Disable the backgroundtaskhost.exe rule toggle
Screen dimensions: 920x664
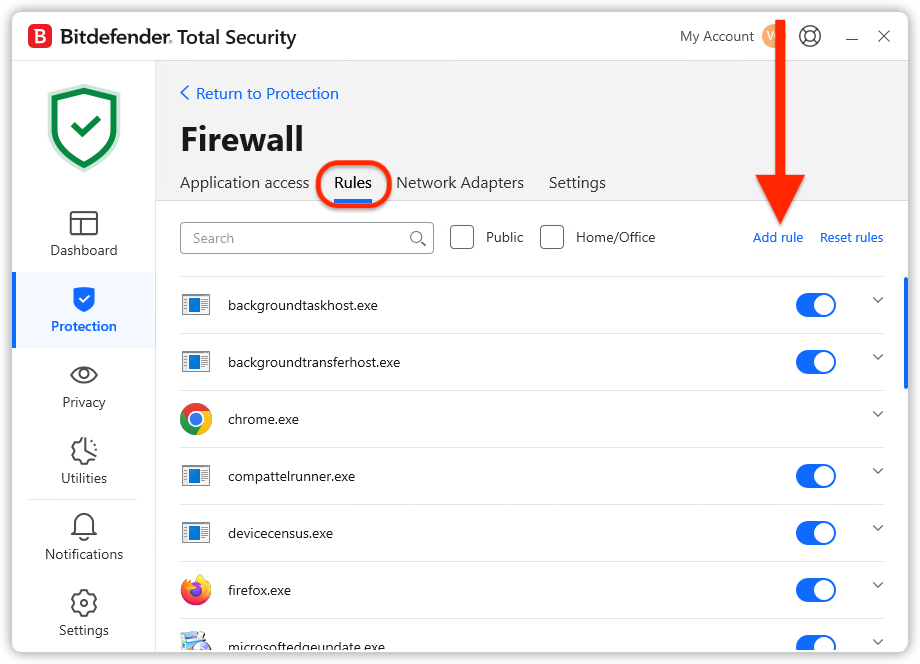(816, 305)
